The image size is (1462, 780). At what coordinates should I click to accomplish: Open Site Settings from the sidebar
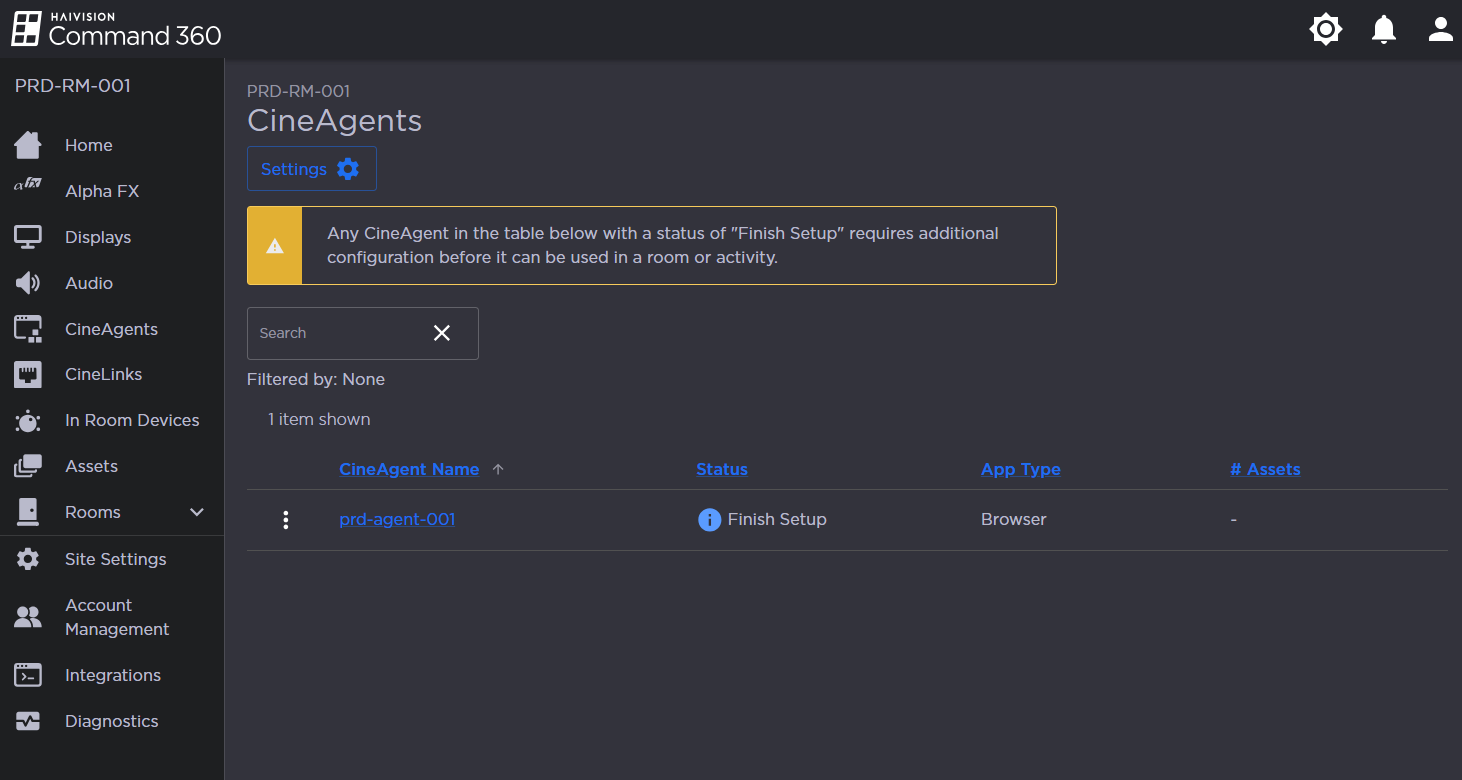click(115, 559)
